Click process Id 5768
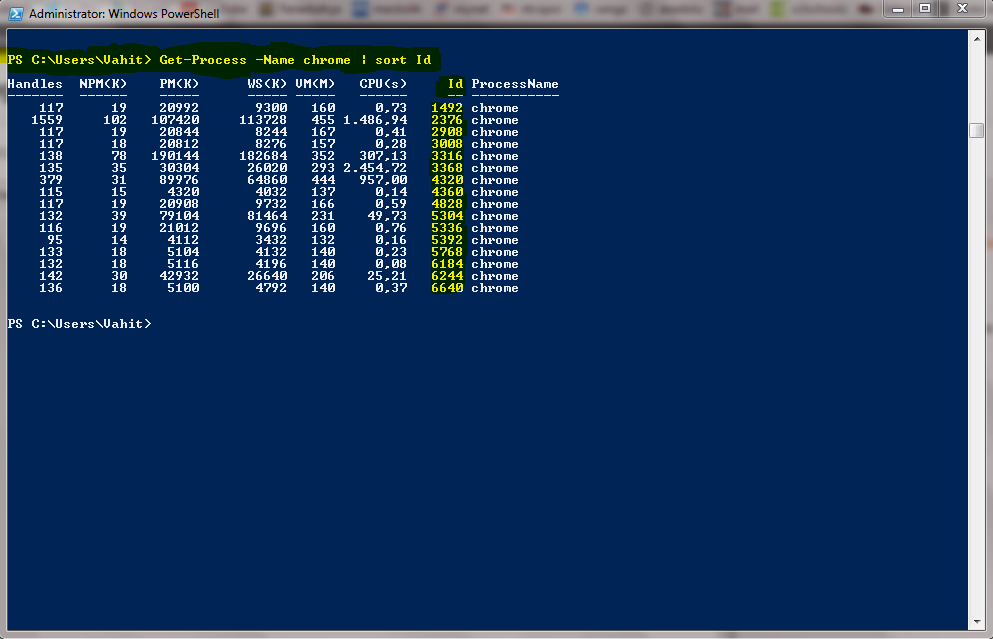 point(447,253)
